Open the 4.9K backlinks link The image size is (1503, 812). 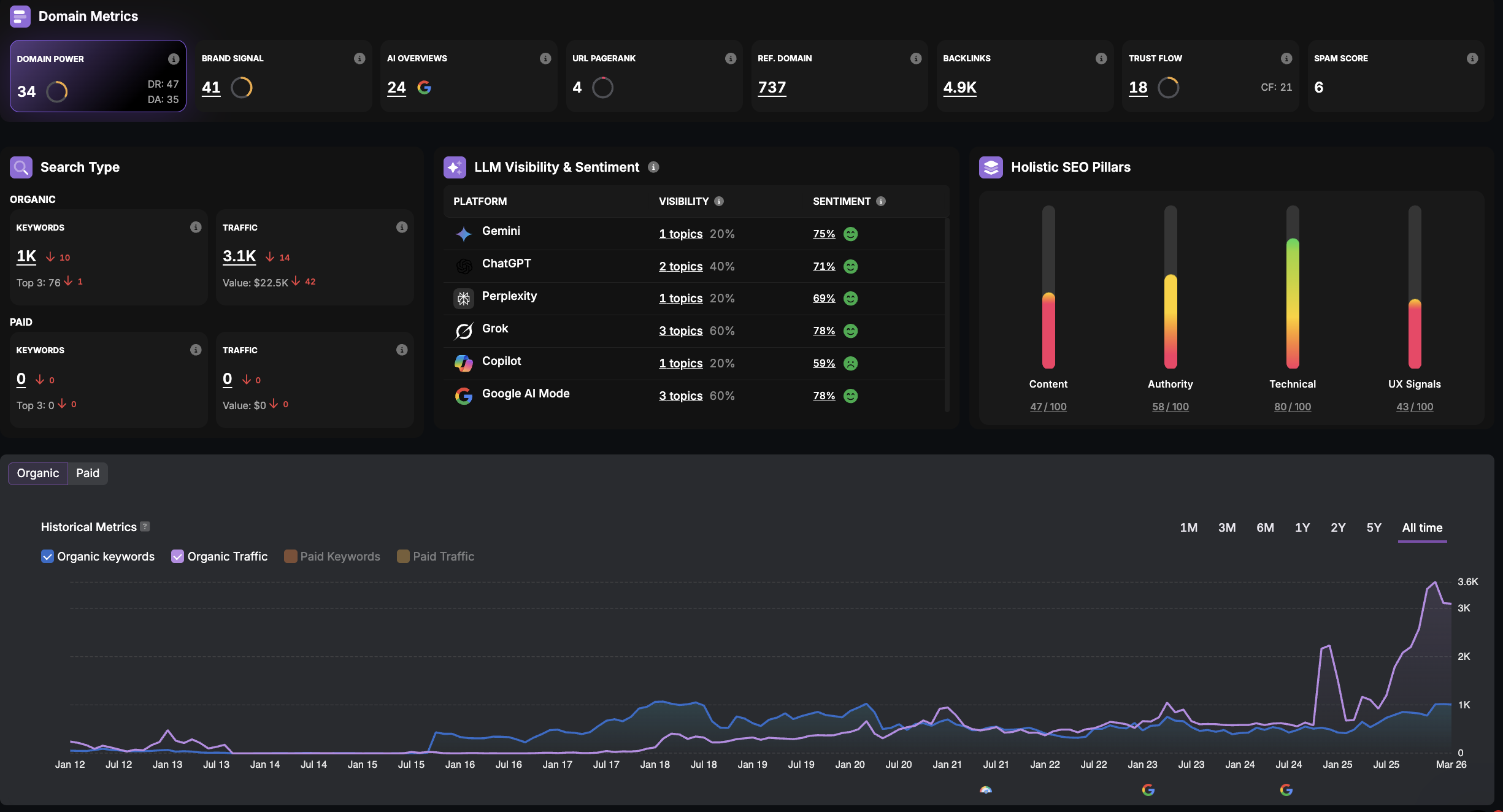click(959, 88)
